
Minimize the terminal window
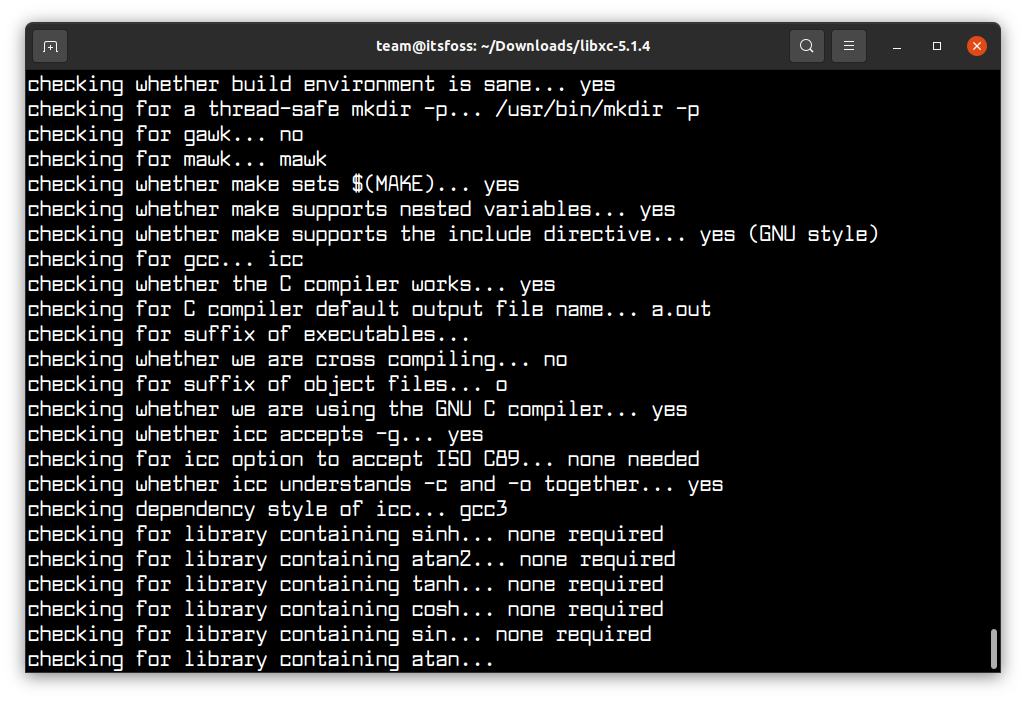point(896,45)
